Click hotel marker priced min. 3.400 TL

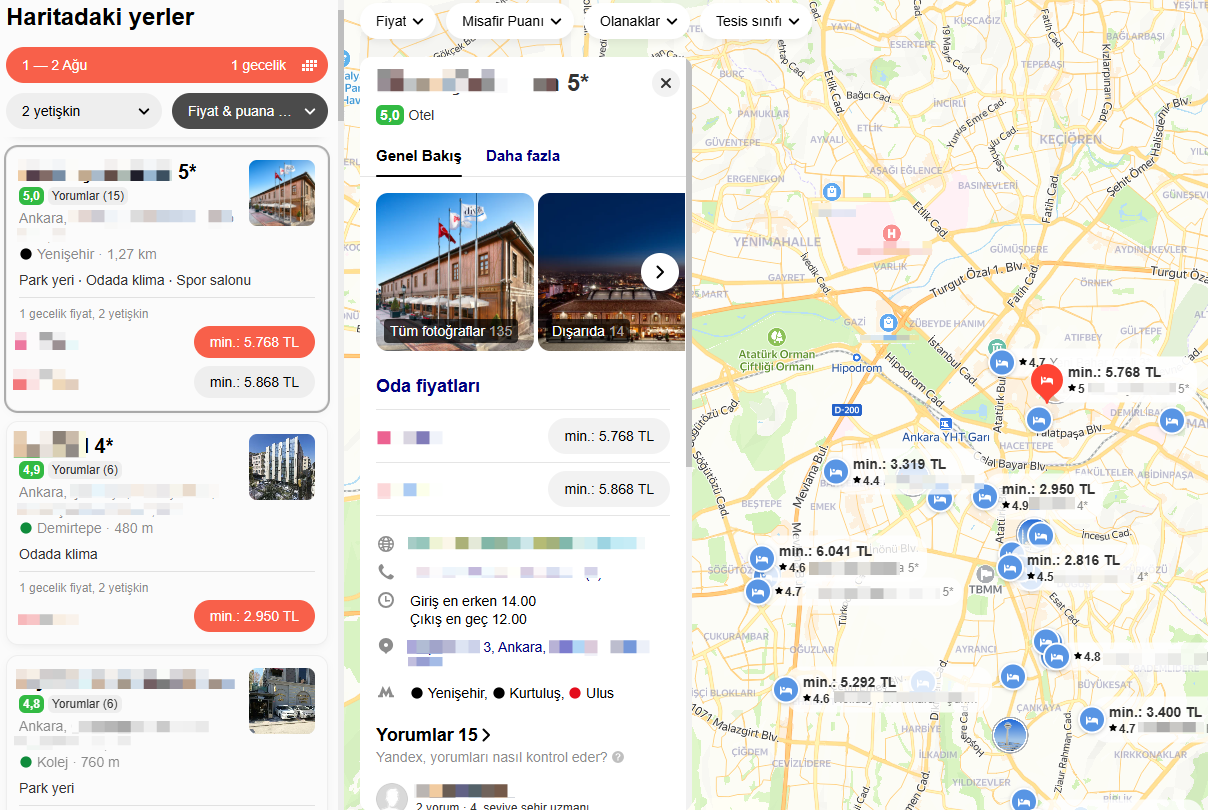[1091, 719]
